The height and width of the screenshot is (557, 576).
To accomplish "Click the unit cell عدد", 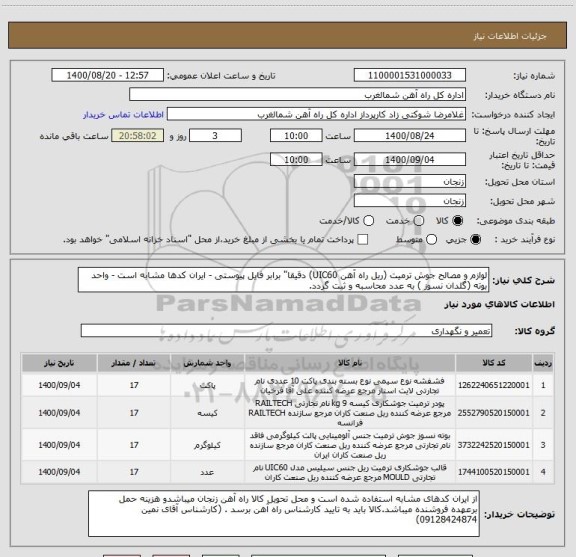I will [207, 472].
